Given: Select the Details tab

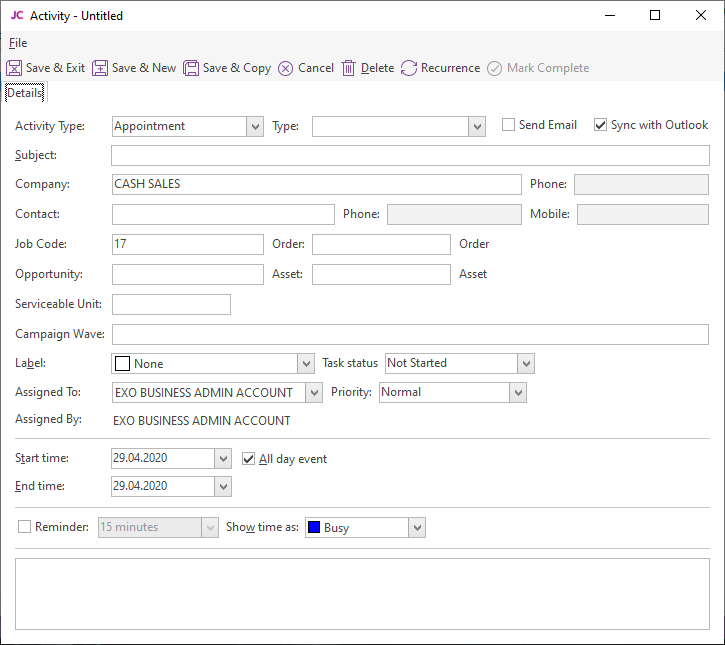Looking at the screenshot, I should pos(25,93).
